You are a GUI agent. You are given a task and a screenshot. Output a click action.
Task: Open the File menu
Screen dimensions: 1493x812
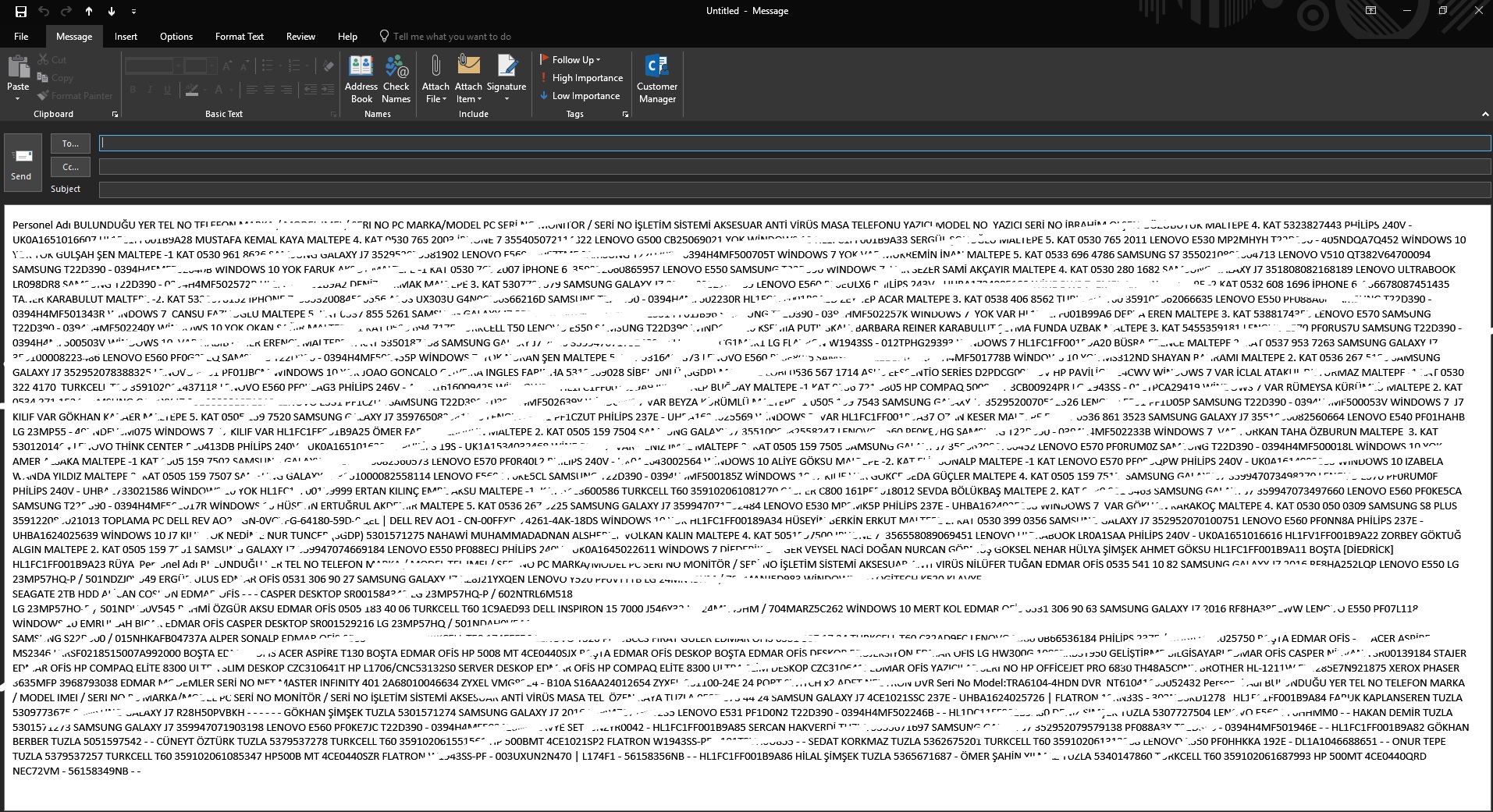pyautogui.click(x=21, y=37)
